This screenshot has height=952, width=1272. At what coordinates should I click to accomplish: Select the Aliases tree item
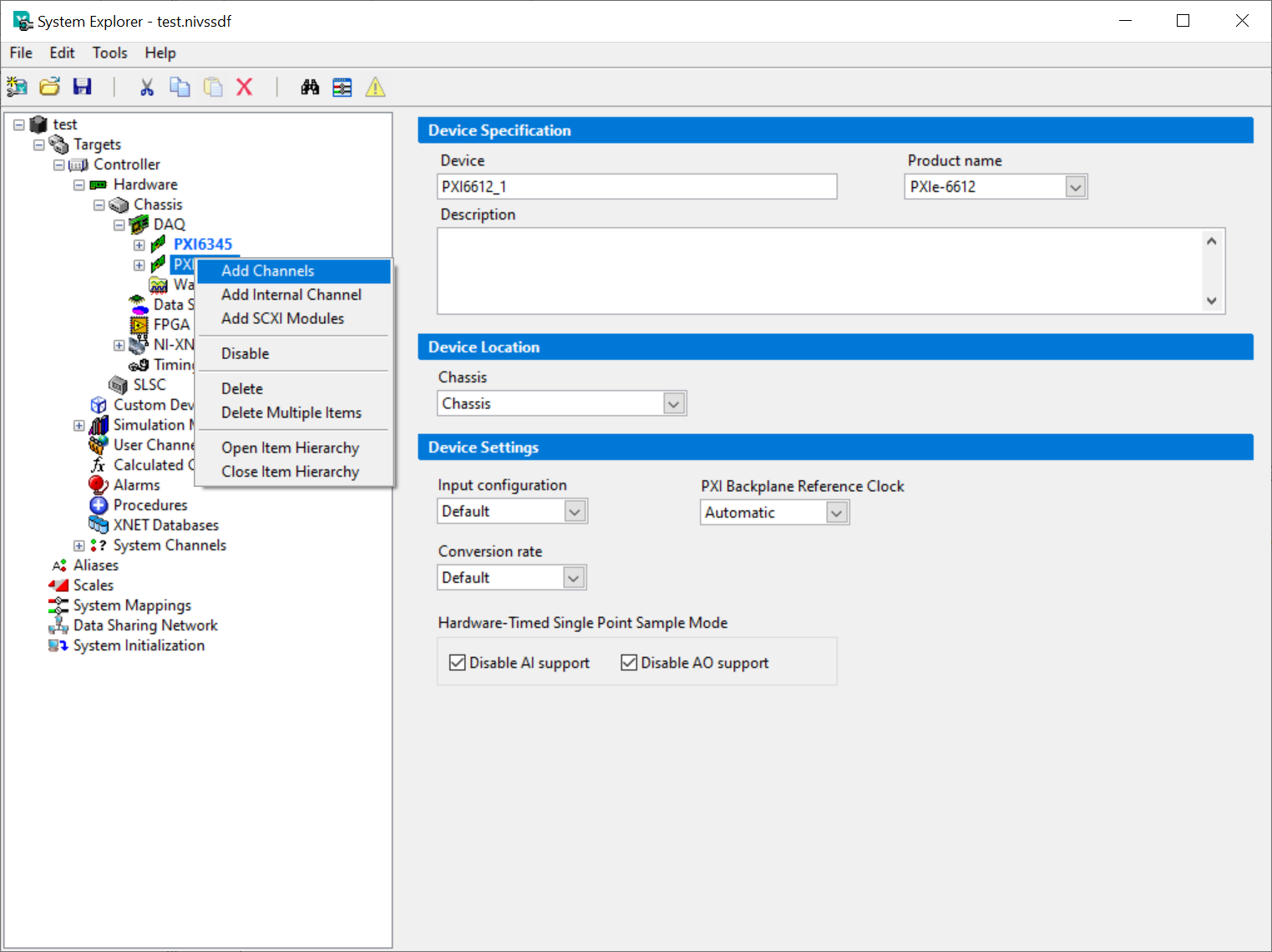96,565
